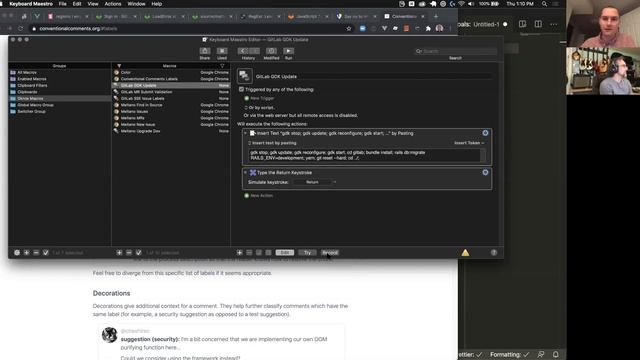Open gear menu of Insert Text action

pyautogui.click(x=485, y=133)
